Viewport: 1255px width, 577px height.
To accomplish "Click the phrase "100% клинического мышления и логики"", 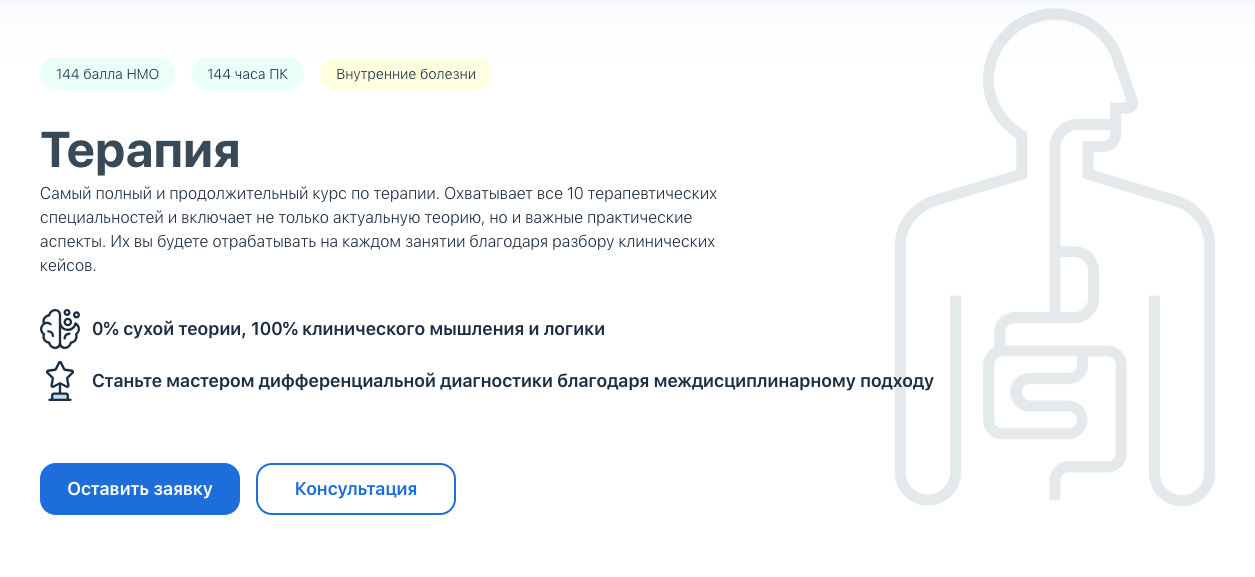I will [428, 329].
